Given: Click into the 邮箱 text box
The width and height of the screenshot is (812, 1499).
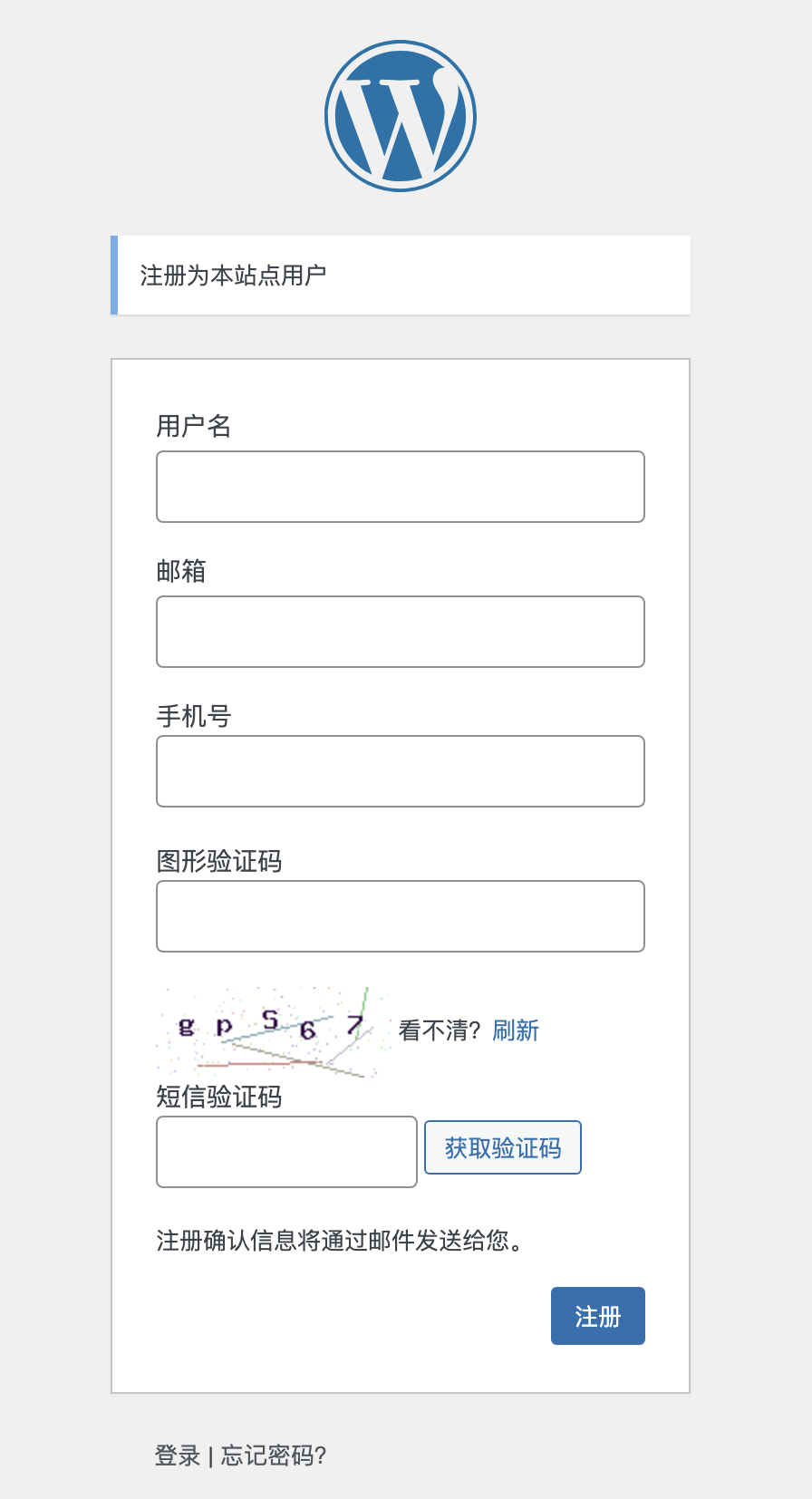Looking at the screenshot, I should tap(401, 632).
